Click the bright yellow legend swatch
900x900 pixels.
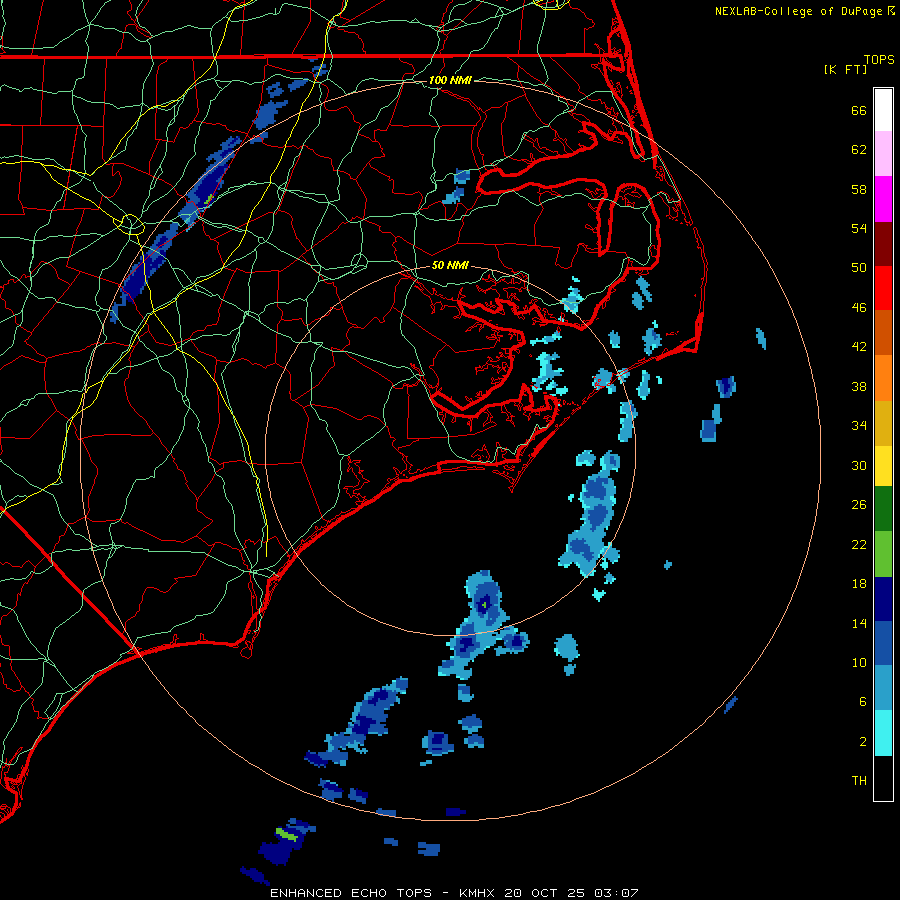point(883,466)
